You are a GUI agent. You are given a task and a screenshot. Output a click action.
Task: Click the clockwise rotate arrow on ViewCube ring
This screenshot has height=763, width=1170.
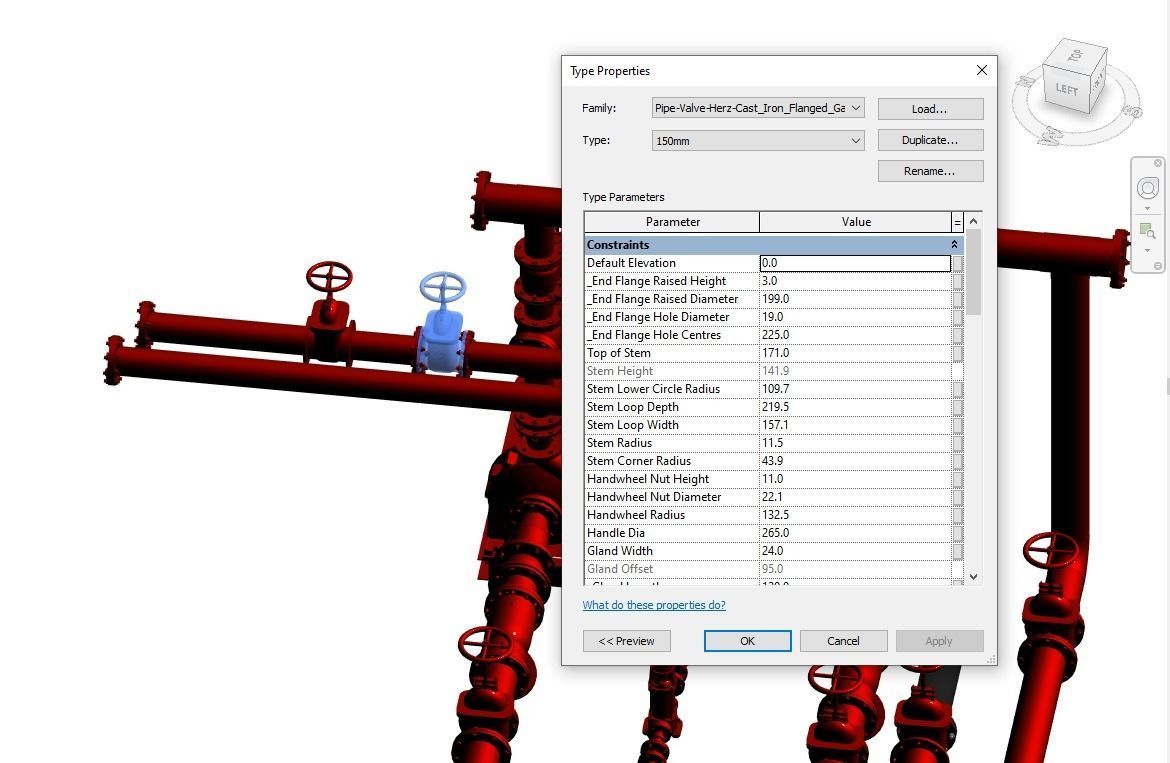pyautogui.click(x=1136, y=111)
